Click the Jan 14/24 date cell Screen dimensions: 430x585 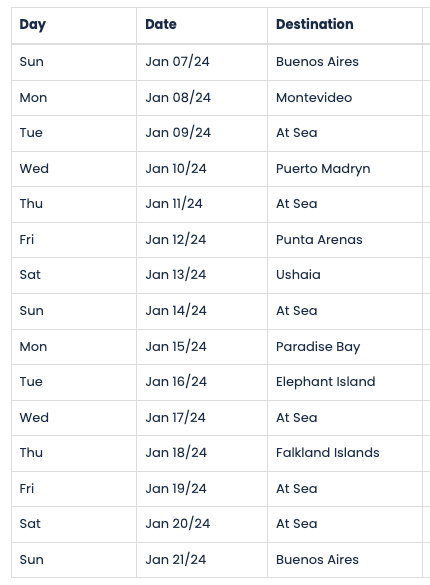[202, 311]
